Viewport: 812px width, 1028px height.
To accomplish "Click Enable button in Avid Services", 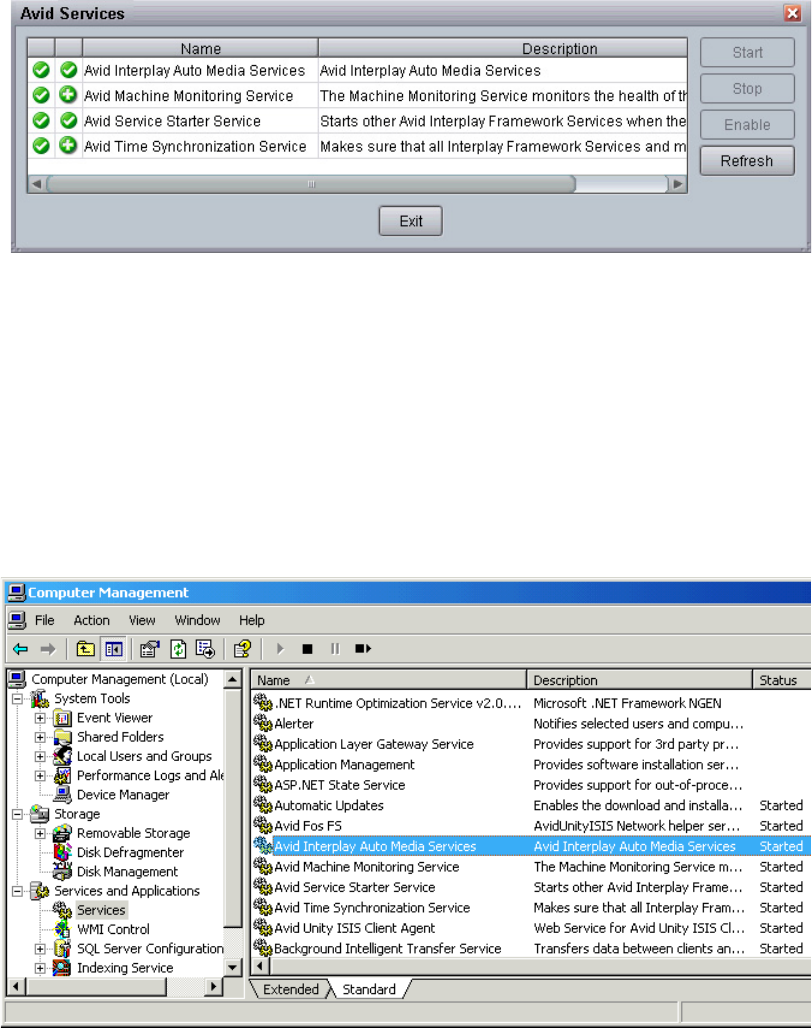I will [747, 125].
